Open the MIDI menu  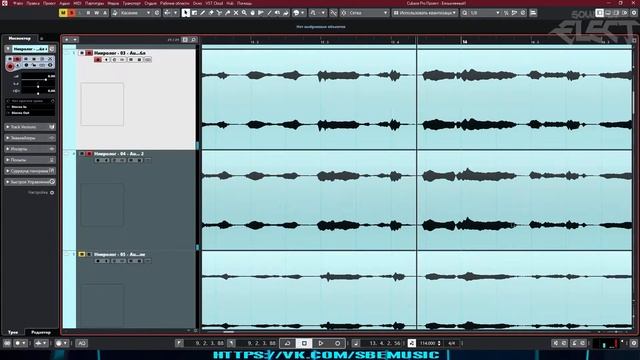click(x=77, y=3)
